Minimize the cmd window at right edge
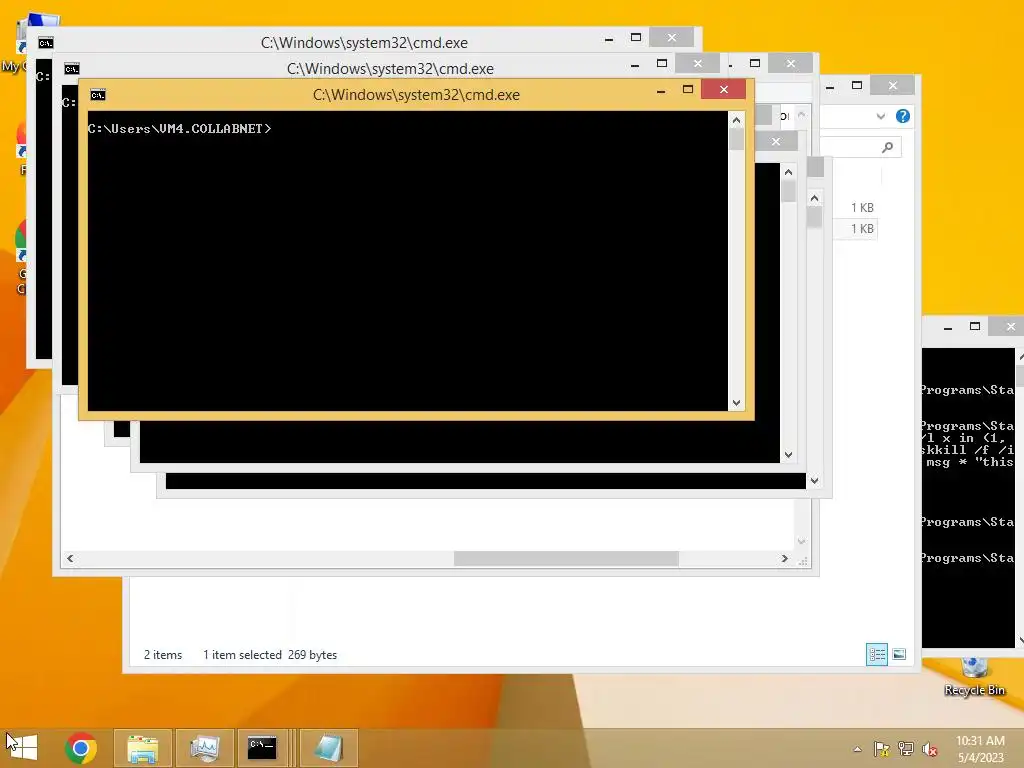The image size is (1024, 768). (x=948, y=327)
